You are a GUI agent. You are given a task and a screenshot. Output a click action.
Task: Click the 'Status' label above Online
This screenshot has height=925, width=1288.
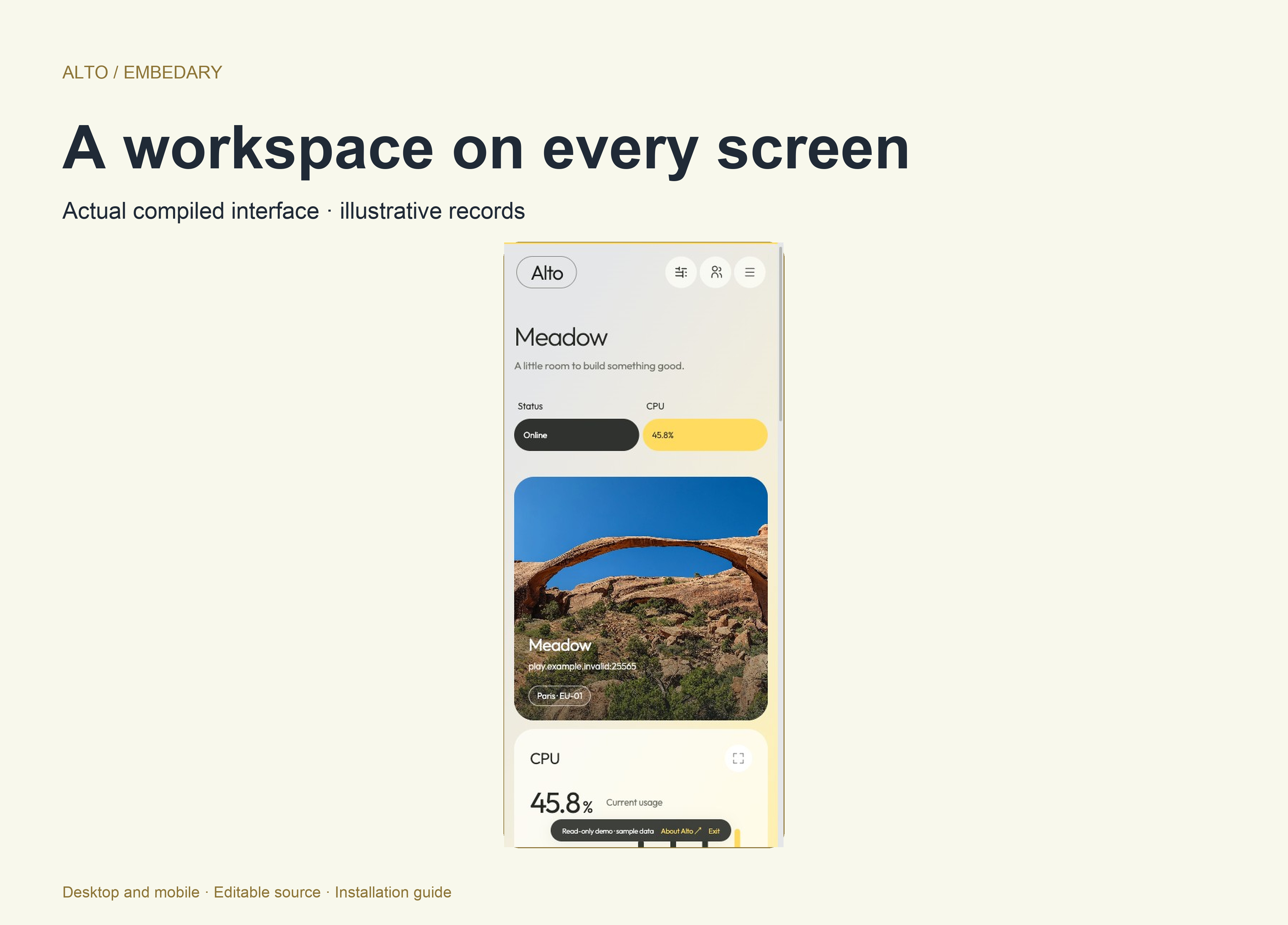(530, 406)
